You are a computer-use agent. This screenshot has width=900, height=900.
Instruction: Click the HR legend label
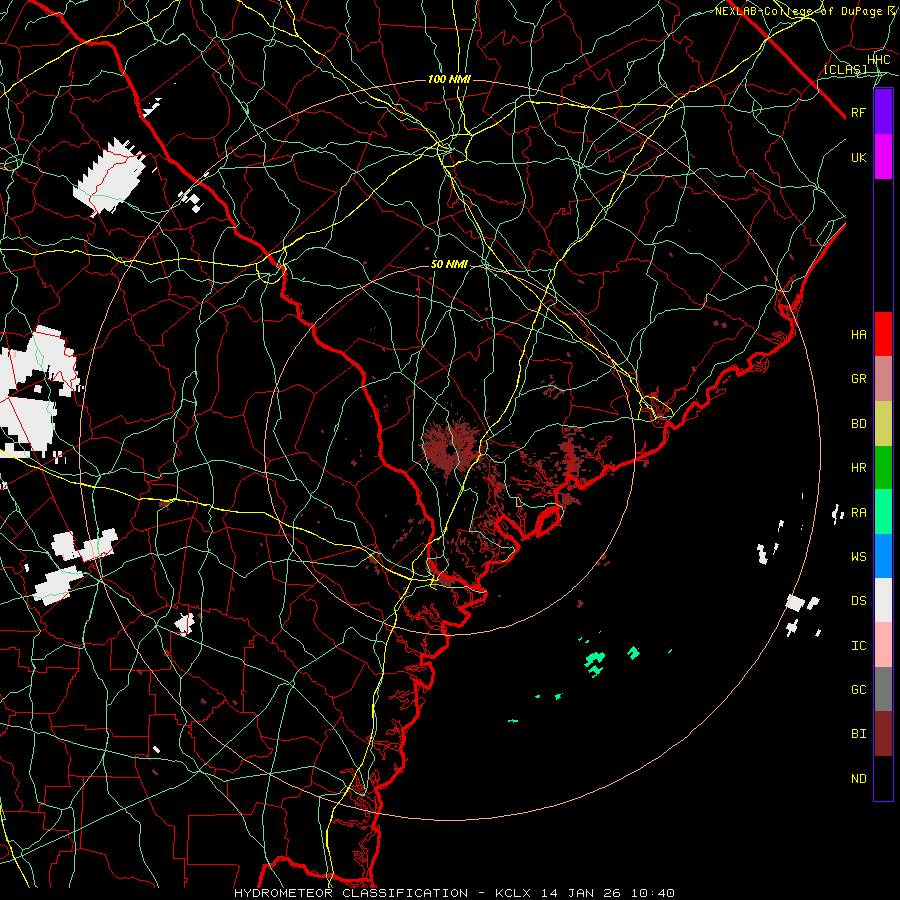(x=858, y=468)
